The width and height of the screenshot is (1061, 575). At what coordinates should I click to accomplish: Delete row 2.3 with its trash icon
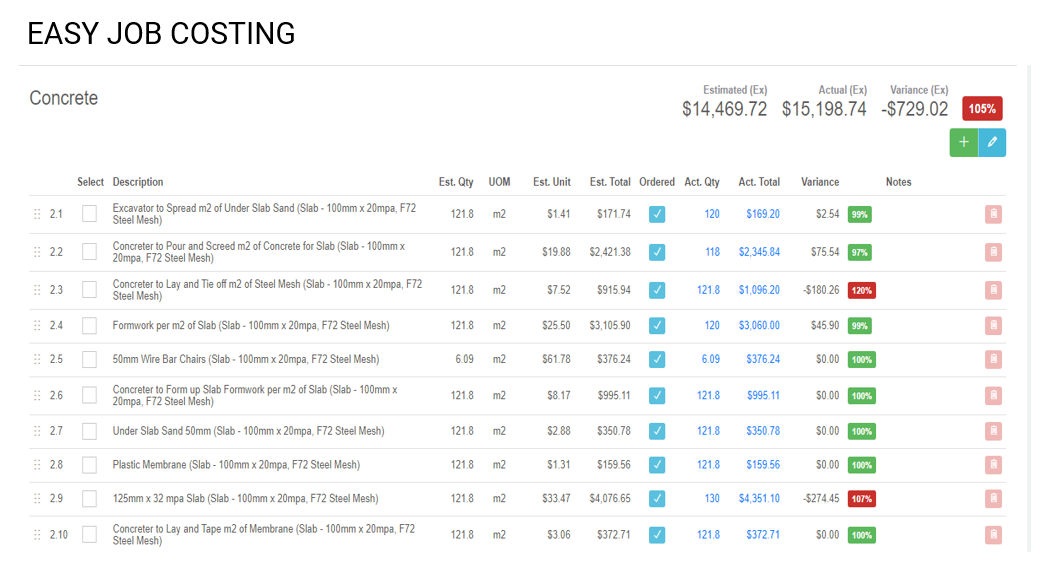993,290
